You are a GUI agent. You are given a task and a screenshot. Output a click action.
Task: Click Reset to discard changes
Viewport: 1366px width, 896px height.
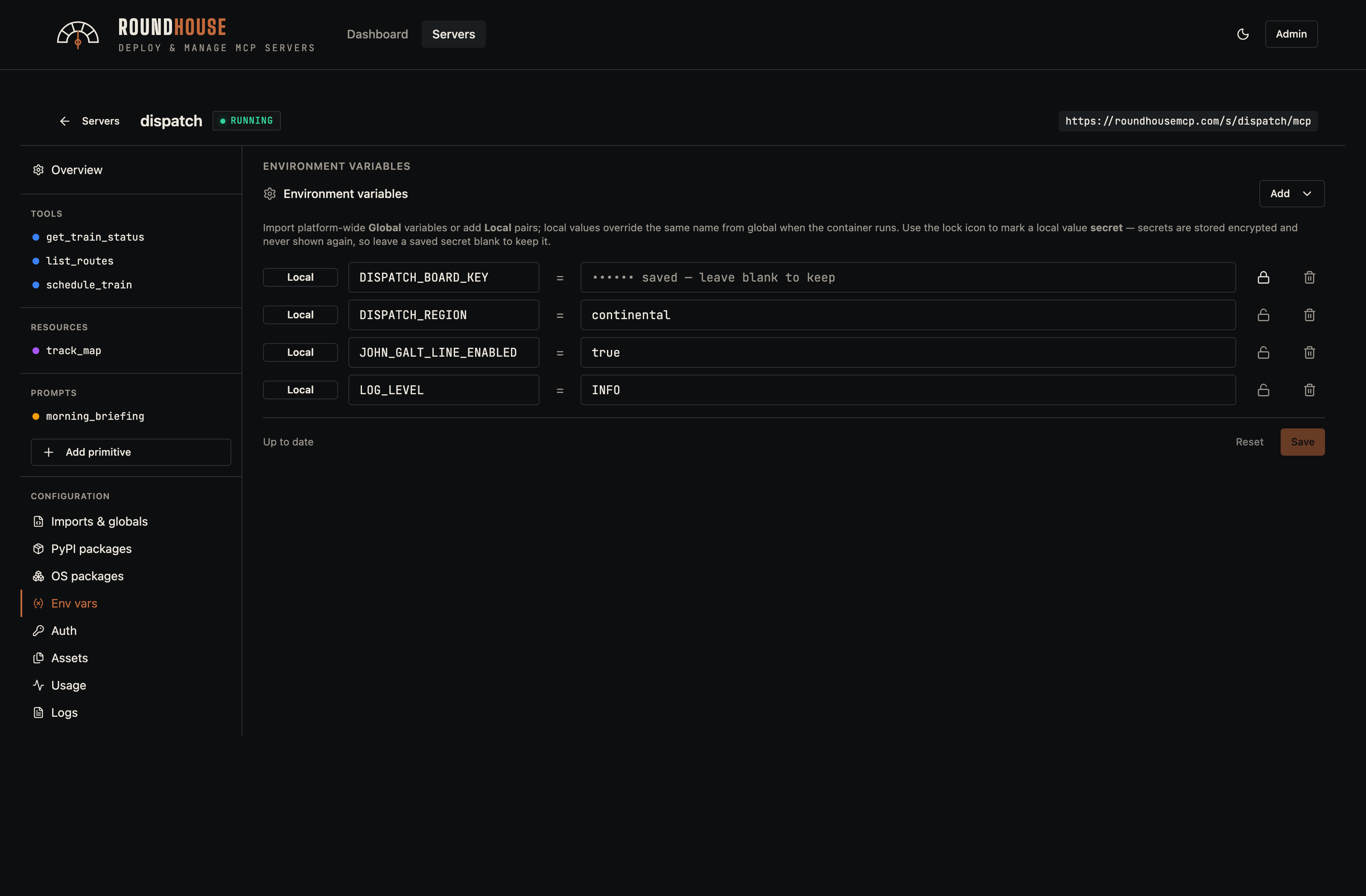[1249, 442]
